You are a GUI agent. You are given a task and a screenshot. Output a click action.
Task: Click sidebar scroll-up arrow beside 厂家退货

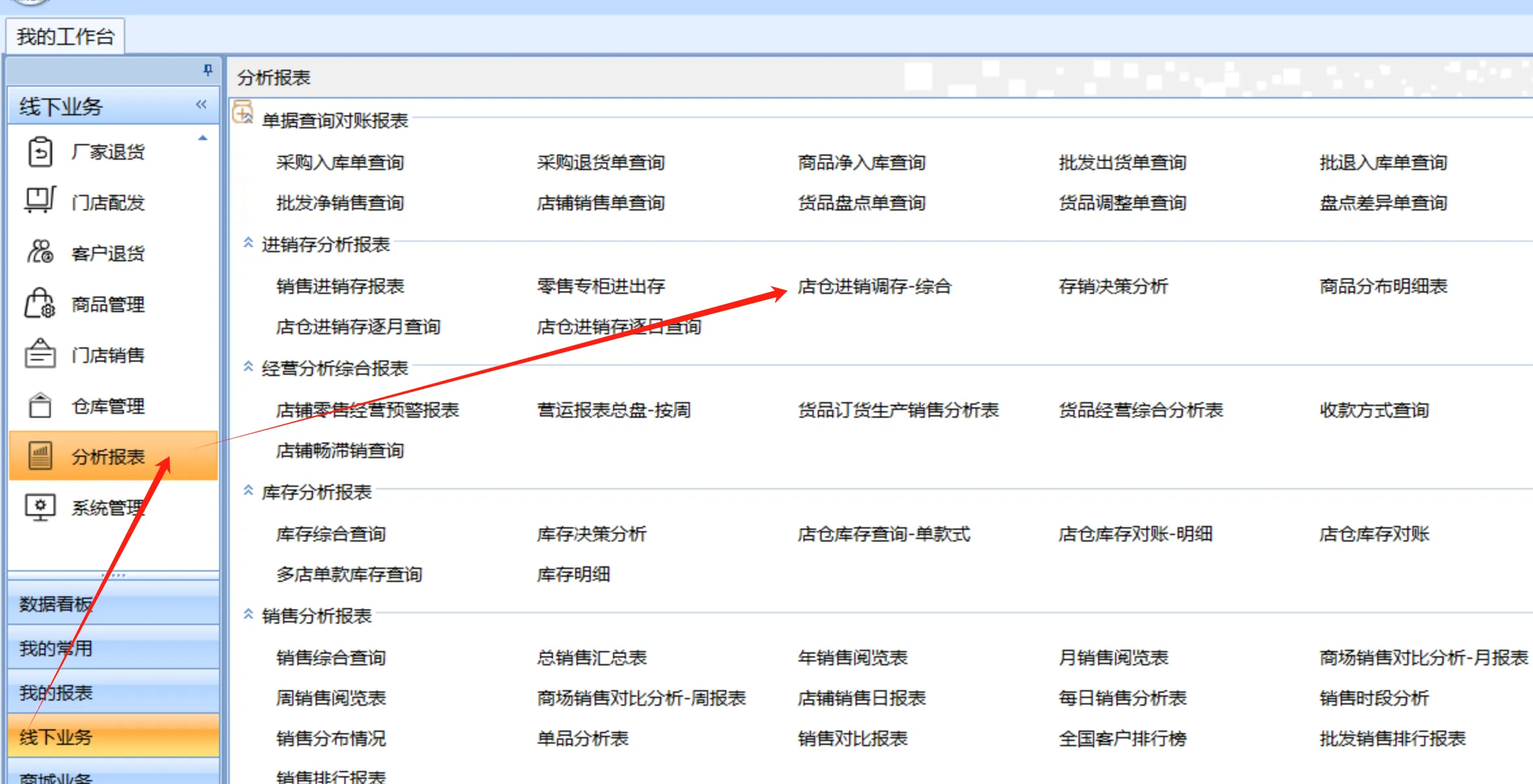[x=203, y=138]
